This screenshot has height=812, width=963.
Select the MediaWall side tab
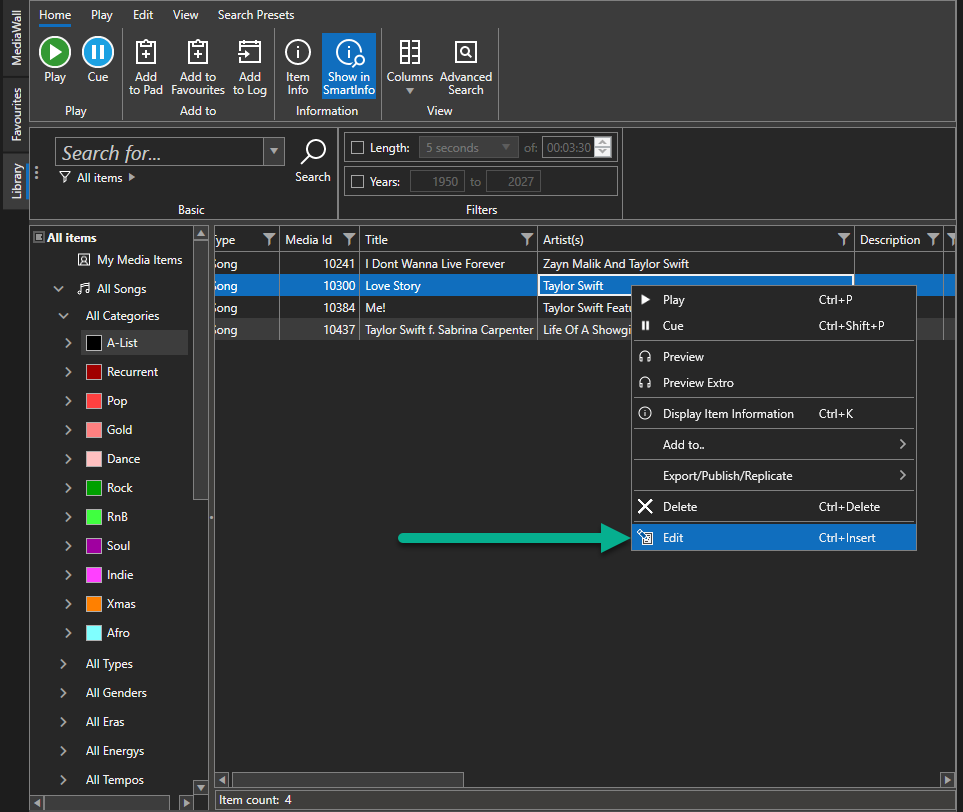pos(16,38)
